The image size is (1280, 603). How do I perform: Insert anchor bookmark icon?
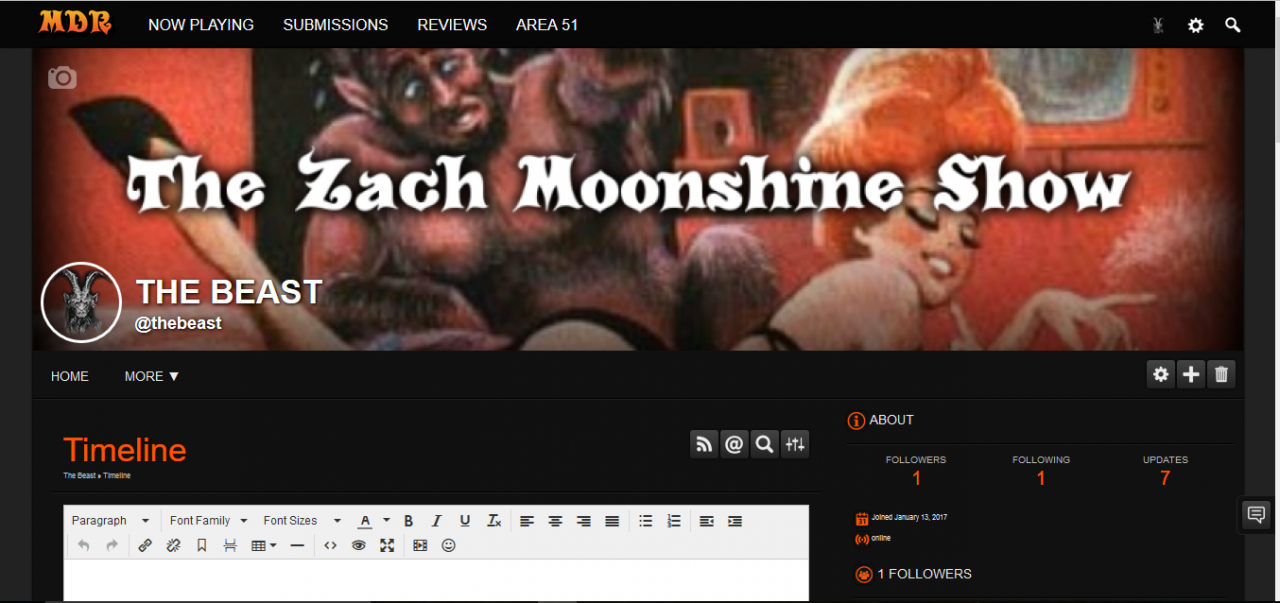click(201, 546)
